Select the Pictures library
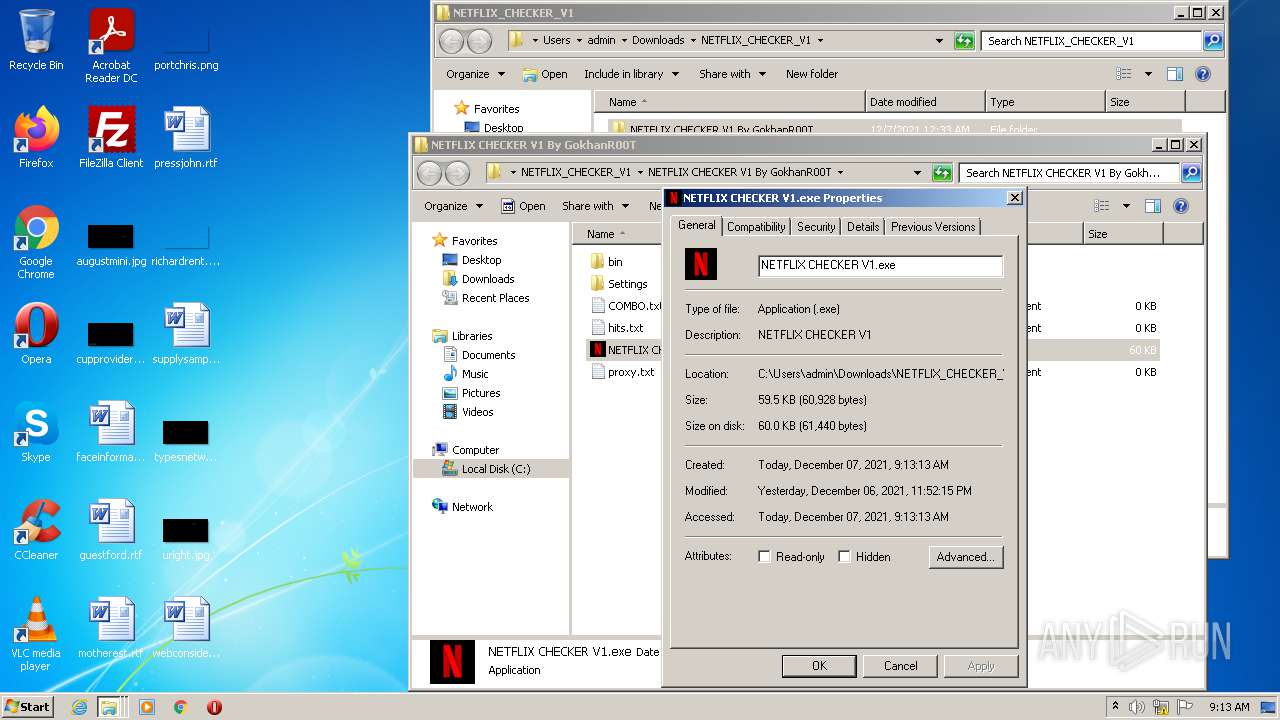 coord(481,393)
